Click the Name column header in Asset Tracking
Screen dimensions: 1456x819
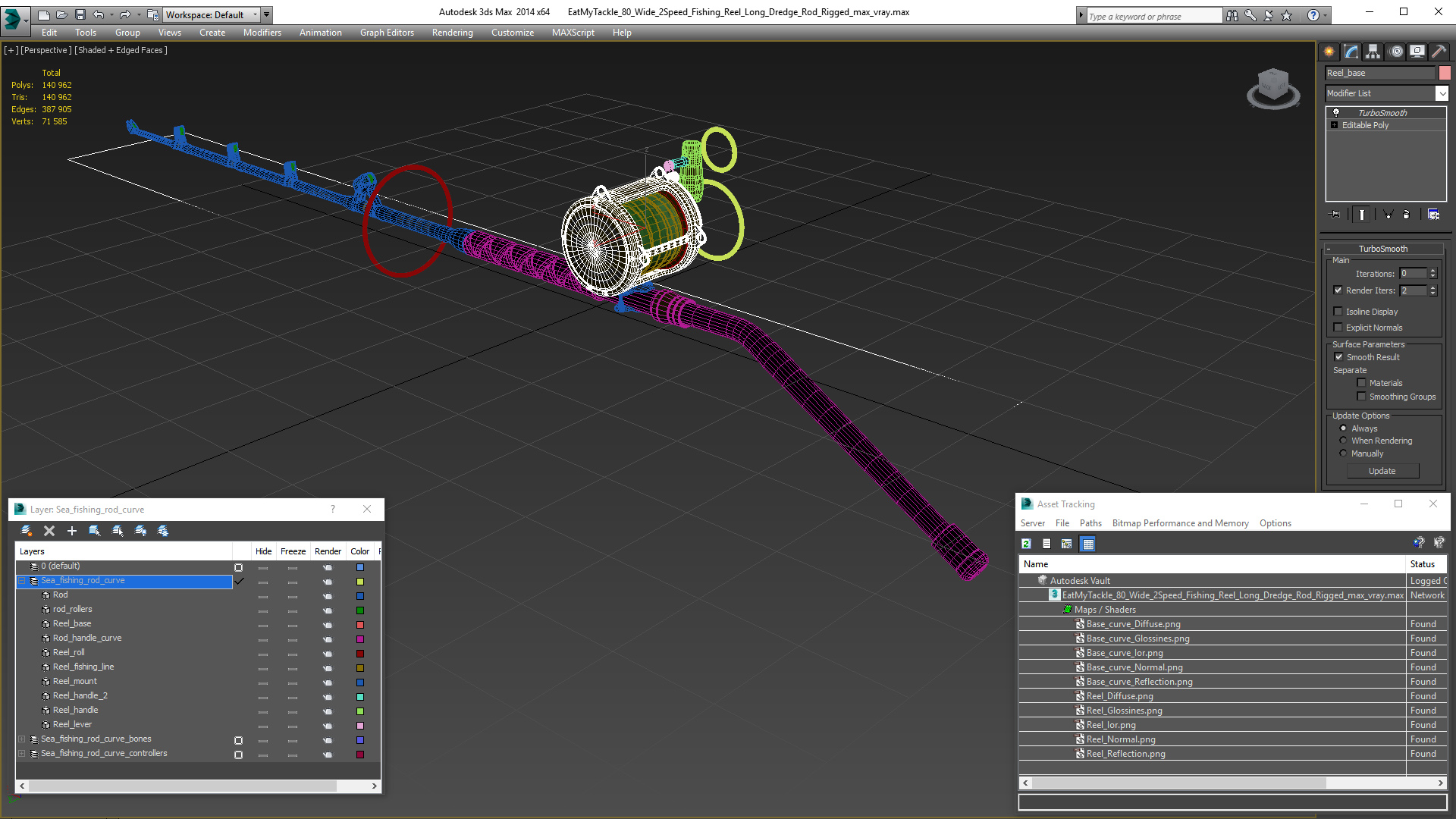coord(1212,564)
